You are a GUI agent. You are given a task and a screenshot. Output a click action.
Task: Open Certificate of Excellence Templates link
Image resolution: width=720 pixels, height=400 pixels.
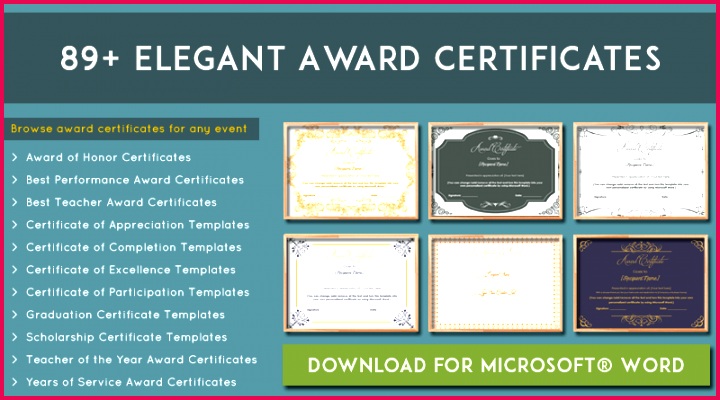131,270
